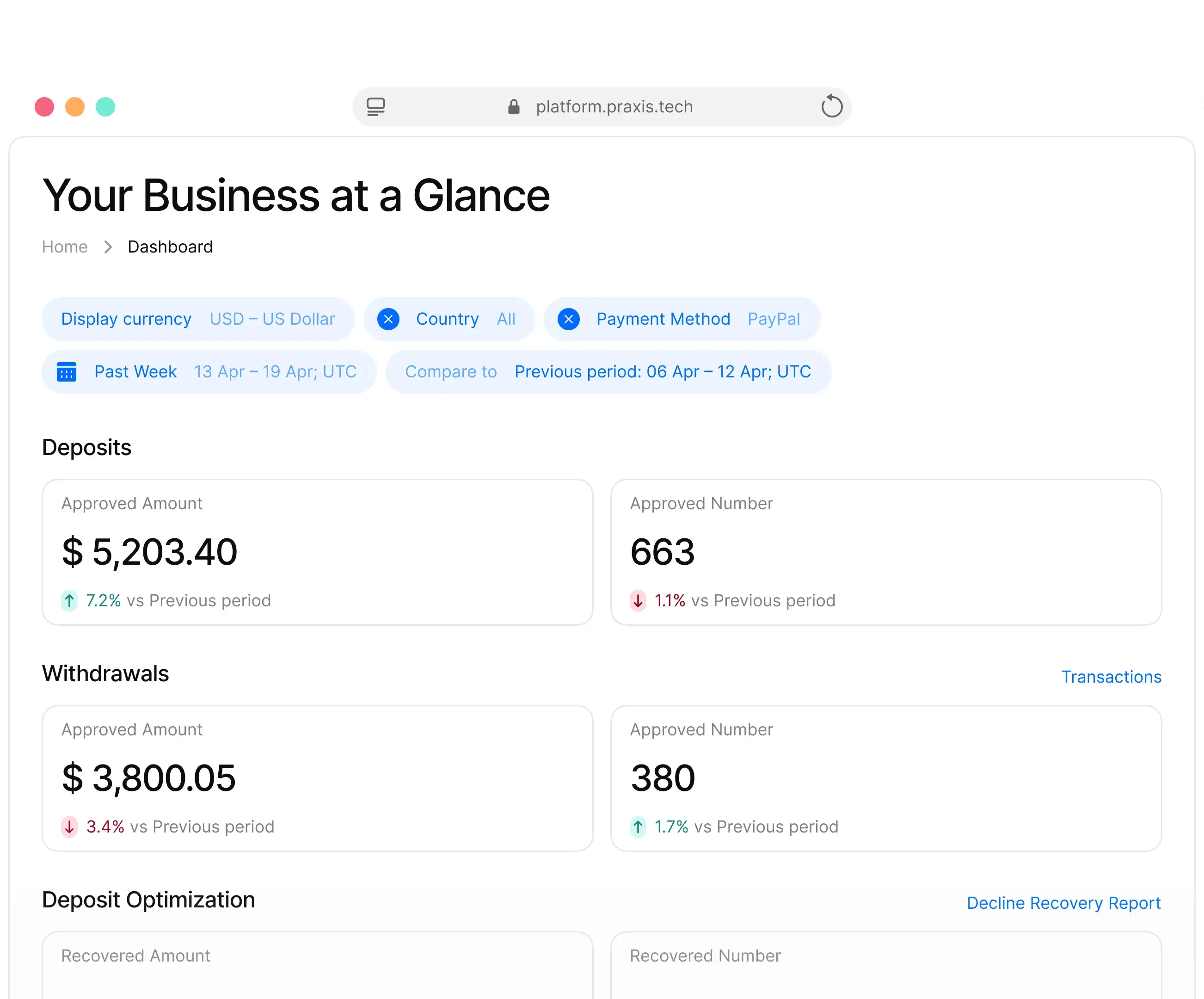Click the Deposit Optimization heading
This screenshot has width=1204, height=999.
148,900
